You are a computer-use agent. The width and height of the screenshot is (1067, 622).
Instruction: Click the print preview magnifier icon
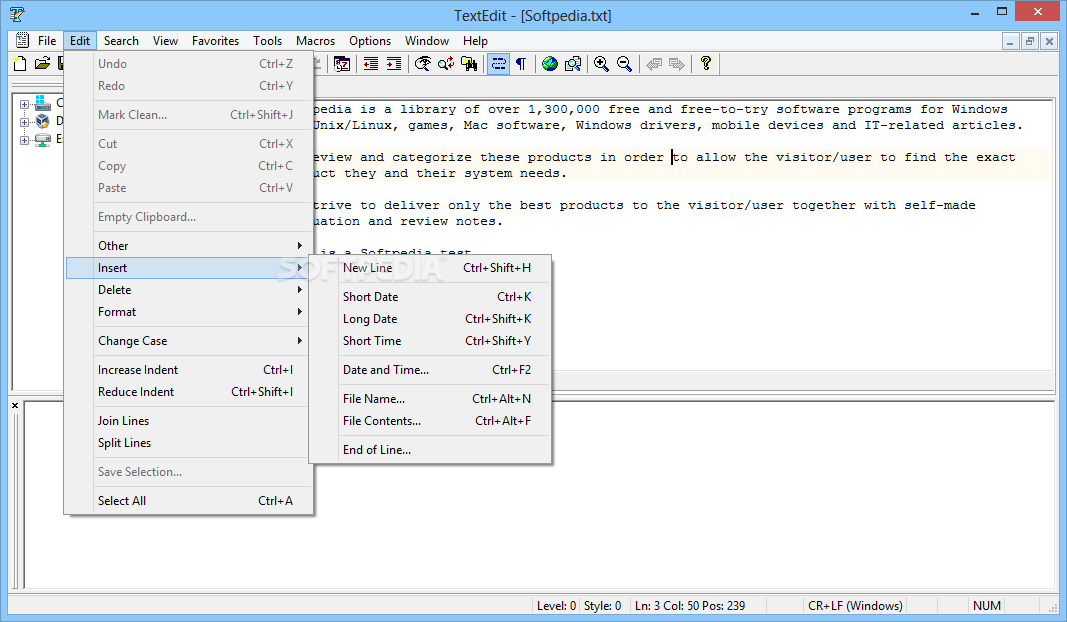point(573,64)
